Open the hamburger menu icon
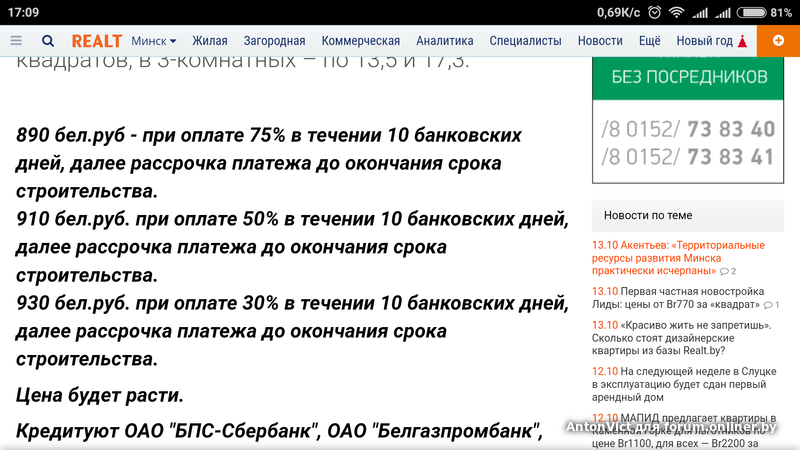Viewport: 800px width, 450px height. [x=16, y=41]
